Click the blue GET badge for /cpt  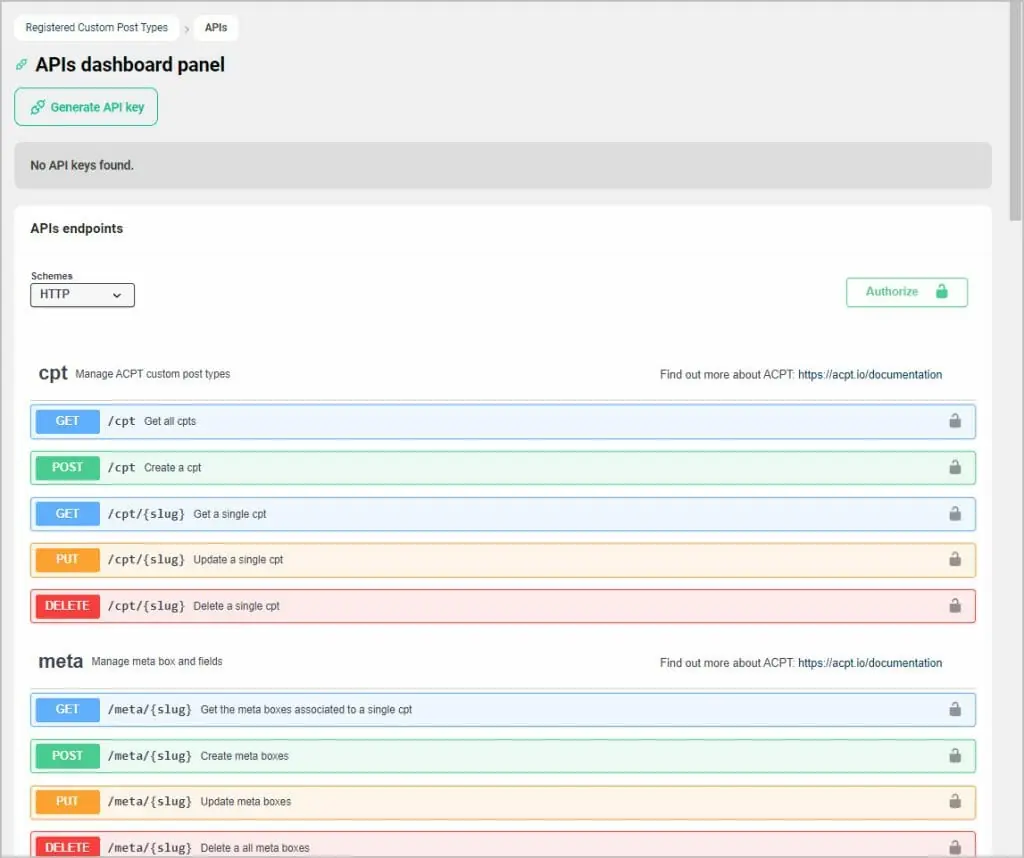tap(68, 421)
